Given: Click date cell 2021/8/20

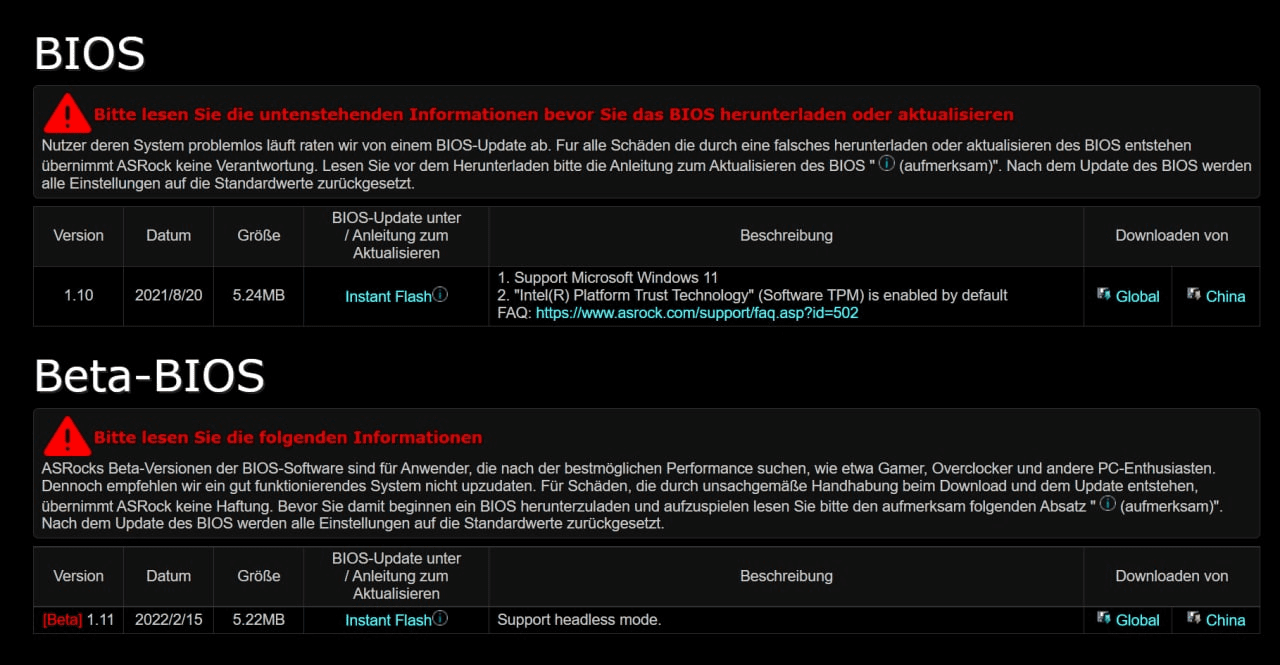Looking at the screenshot, I should 168,296.
